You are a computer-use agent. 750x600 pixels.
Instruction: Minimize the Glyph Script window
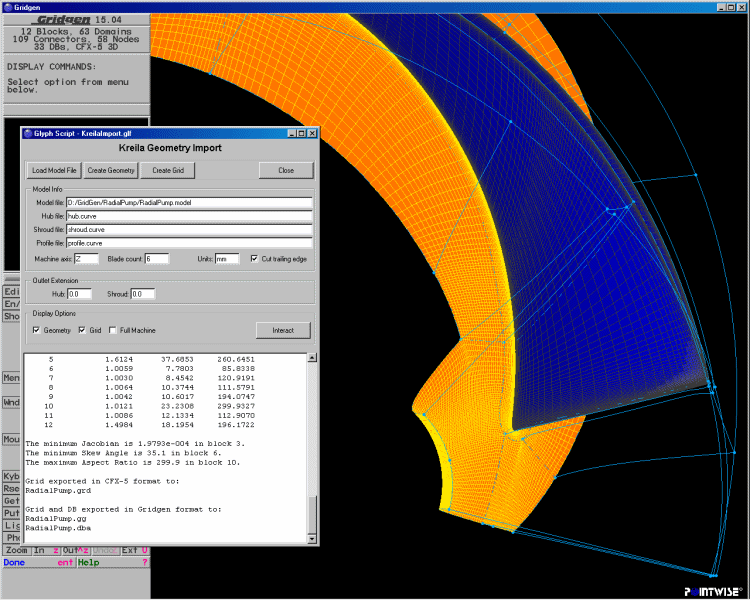point(292,133)
